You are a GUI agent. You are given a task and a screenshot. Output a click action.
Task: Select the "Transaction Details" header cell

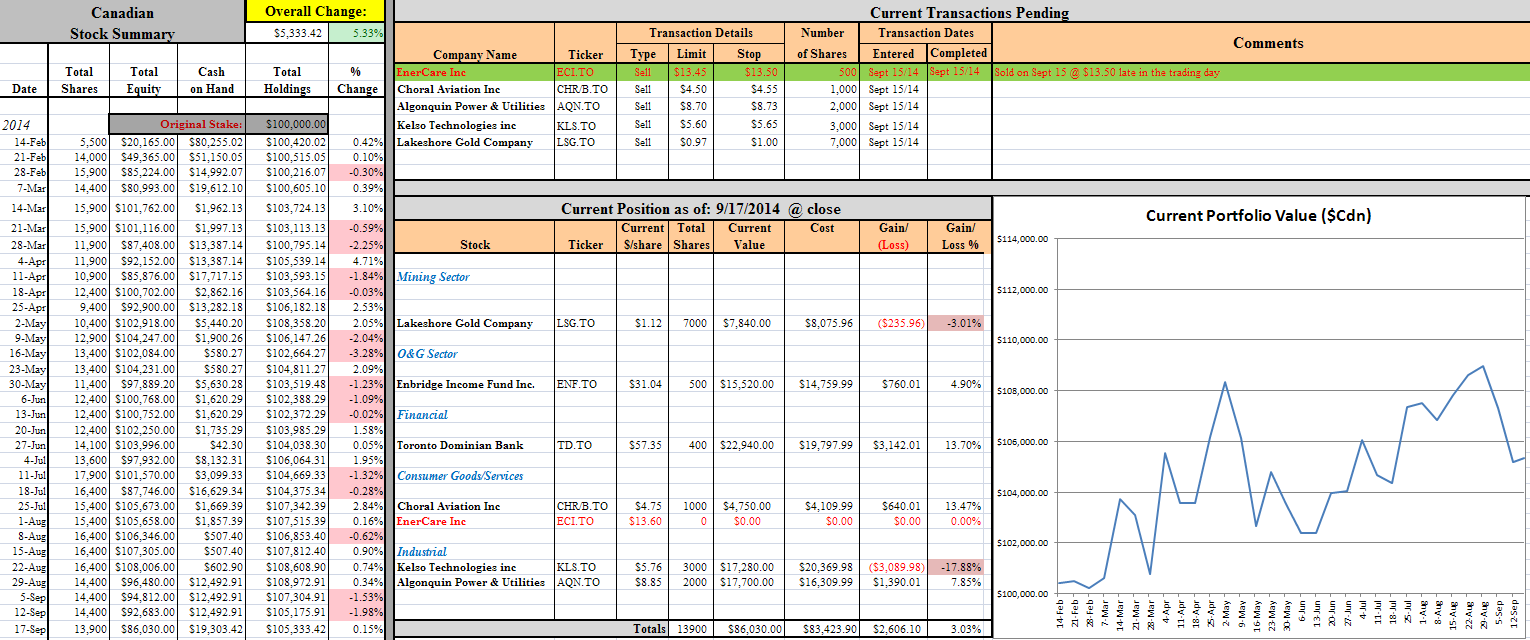click(x=701, y=33)
